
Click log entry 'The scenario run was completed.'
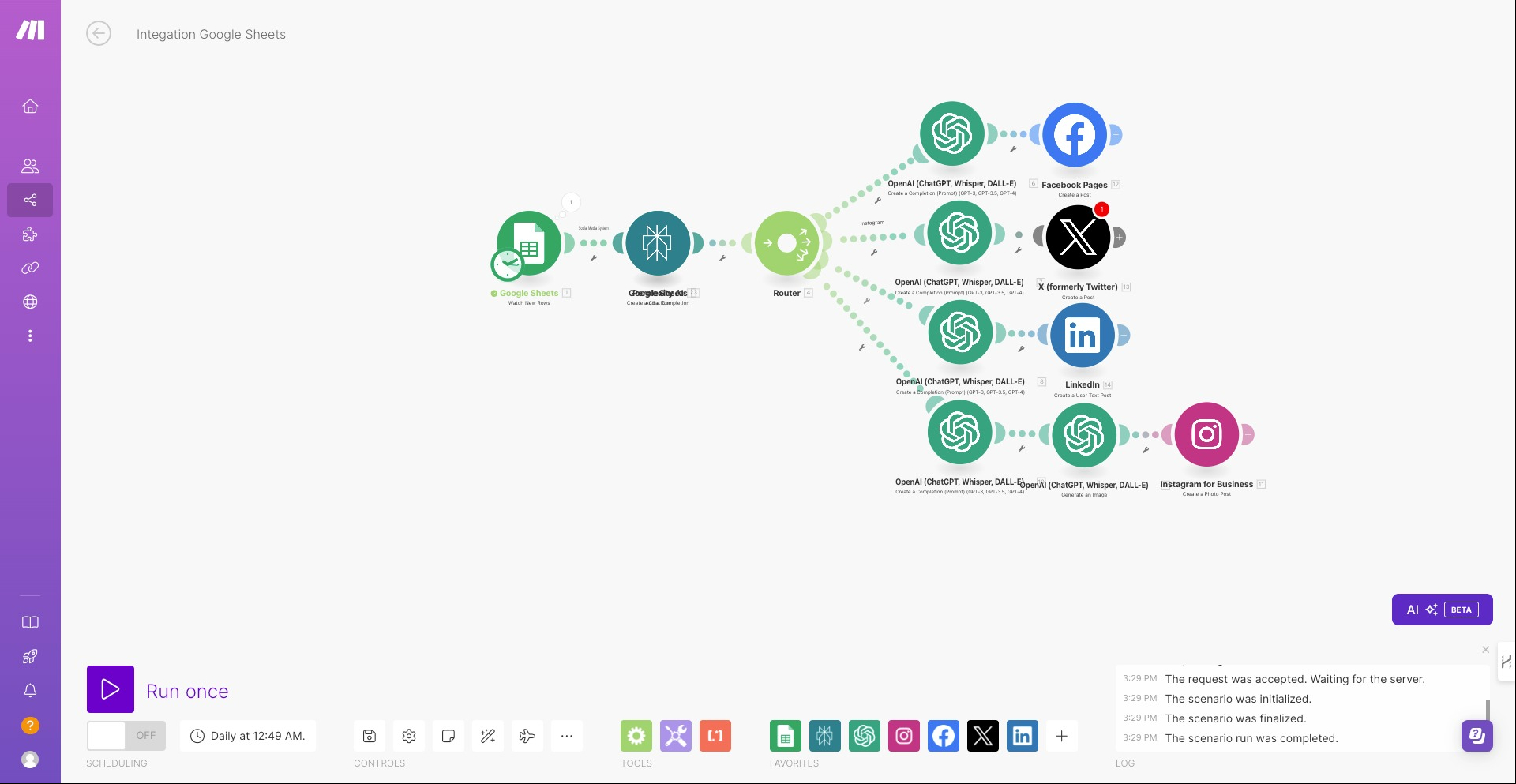[x=1251, y=738]
